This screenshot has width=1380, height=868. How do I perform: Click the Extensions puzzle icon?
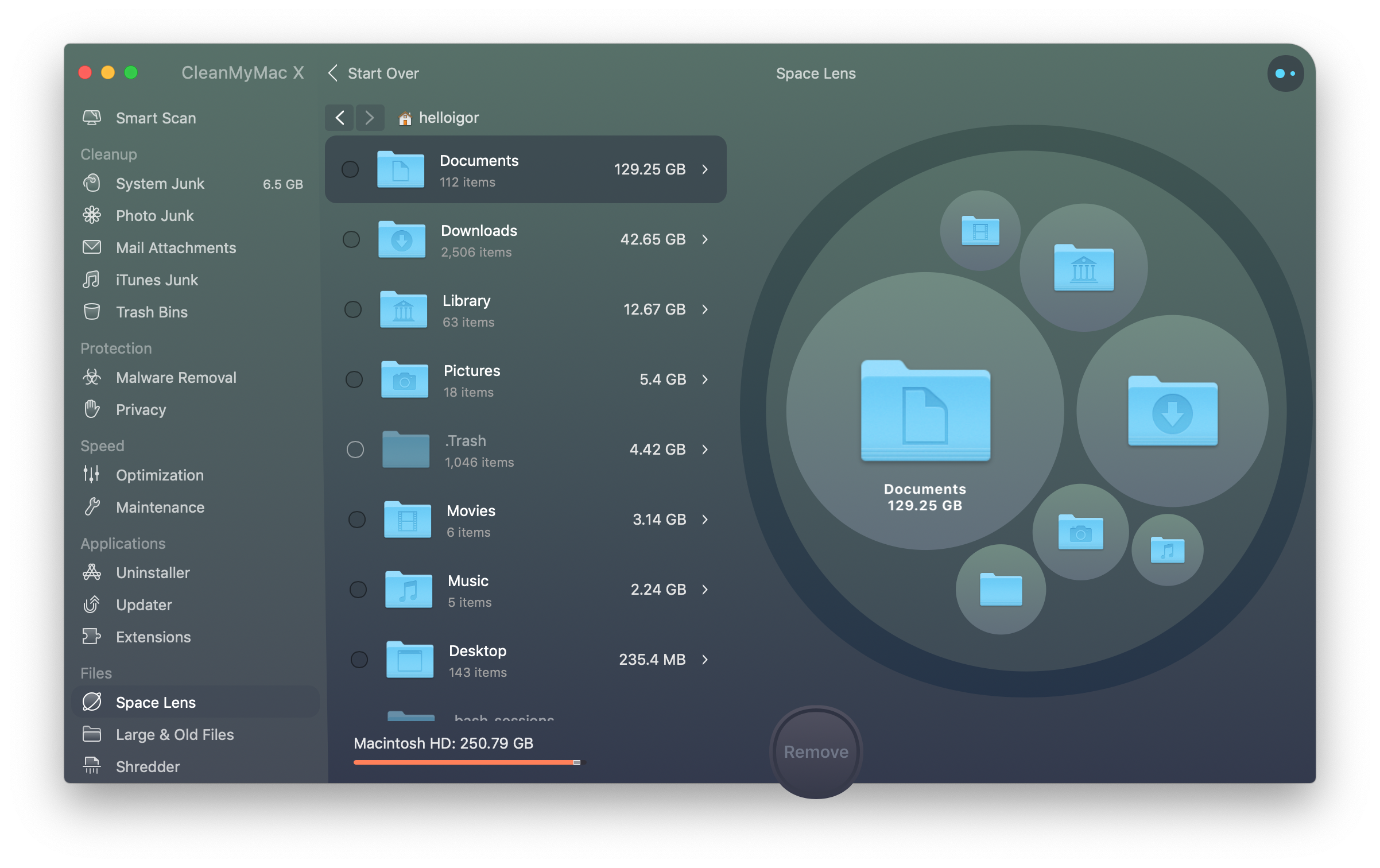[92, 637]
